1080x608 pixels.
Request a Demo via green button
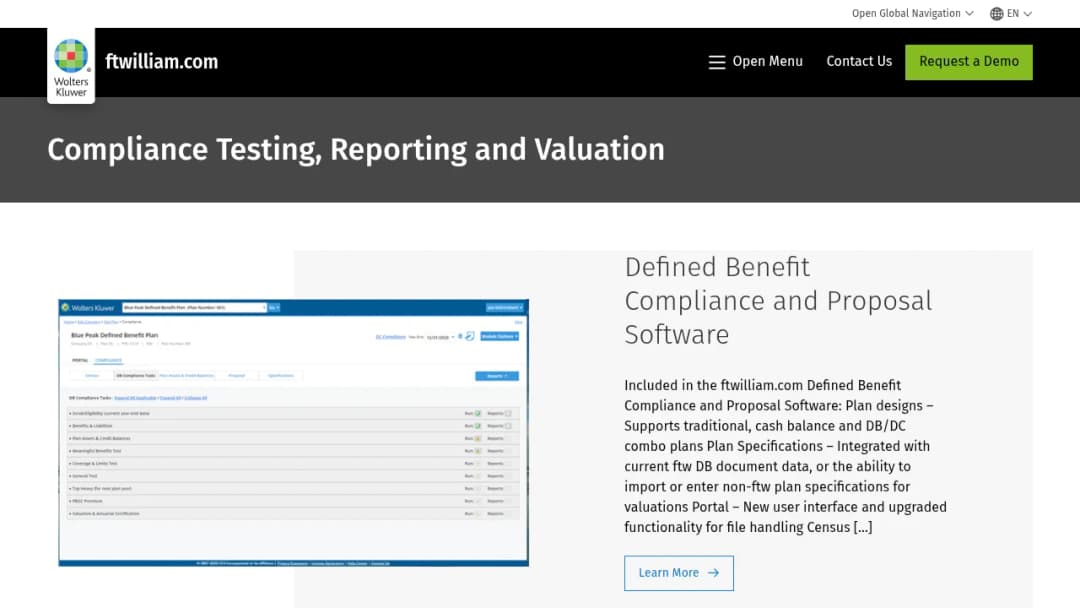click(968, 62)
